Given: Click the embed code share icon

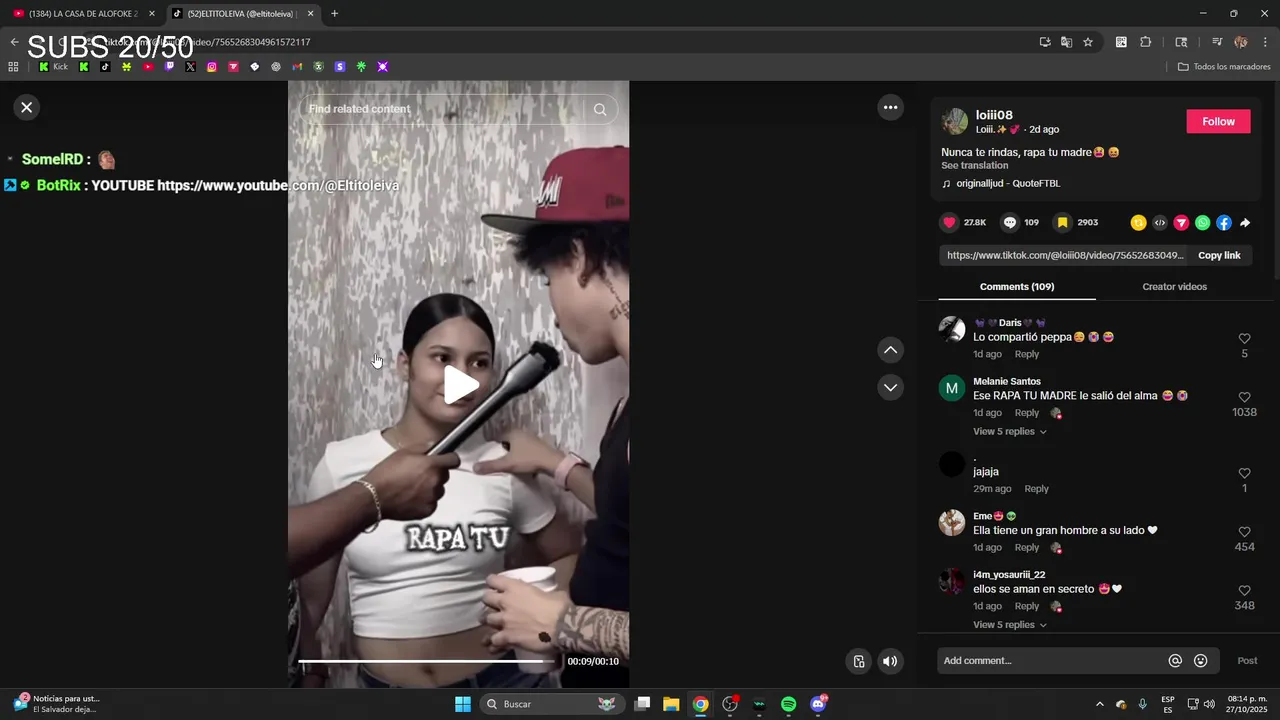Looking at the screenshot, I should point(1160,223).
